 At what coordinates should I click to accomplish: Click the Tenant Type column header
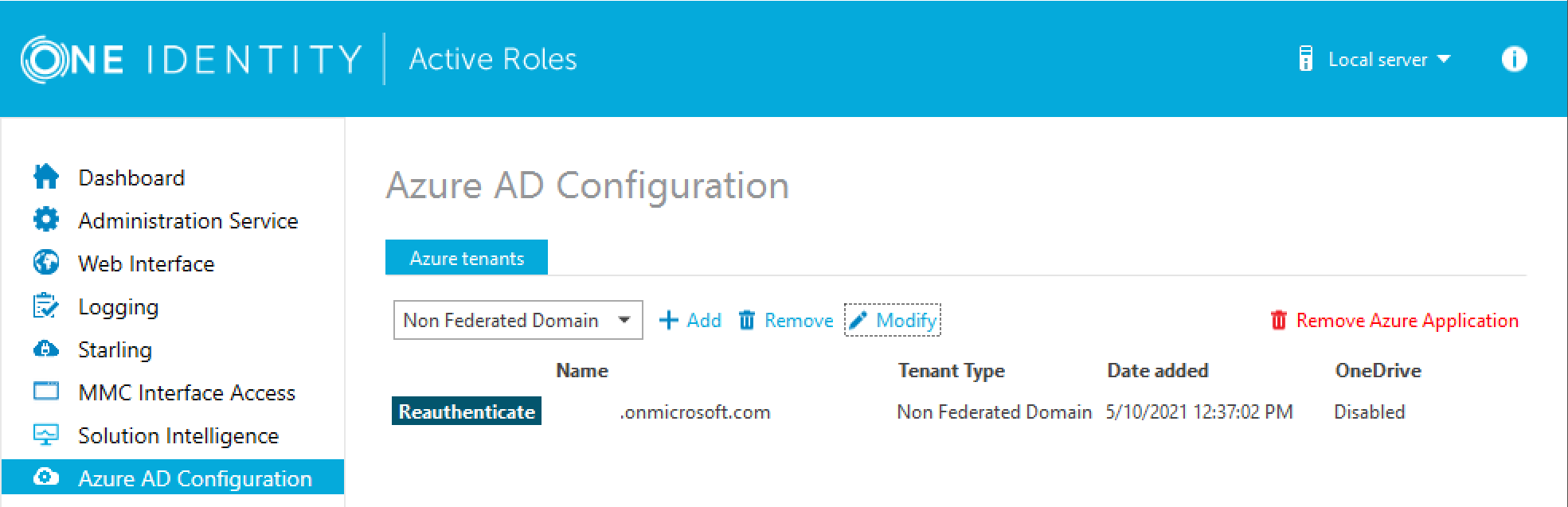click(952, 371)
